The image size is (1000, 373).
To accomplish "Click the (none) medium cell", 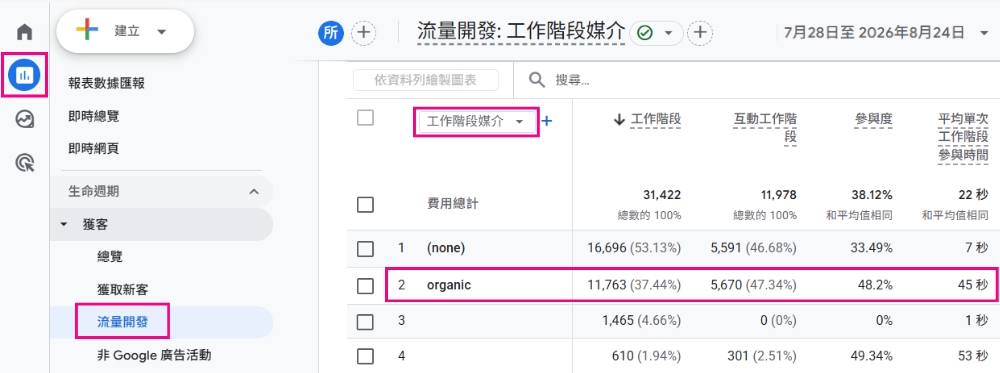I will (x=446, y=249).
